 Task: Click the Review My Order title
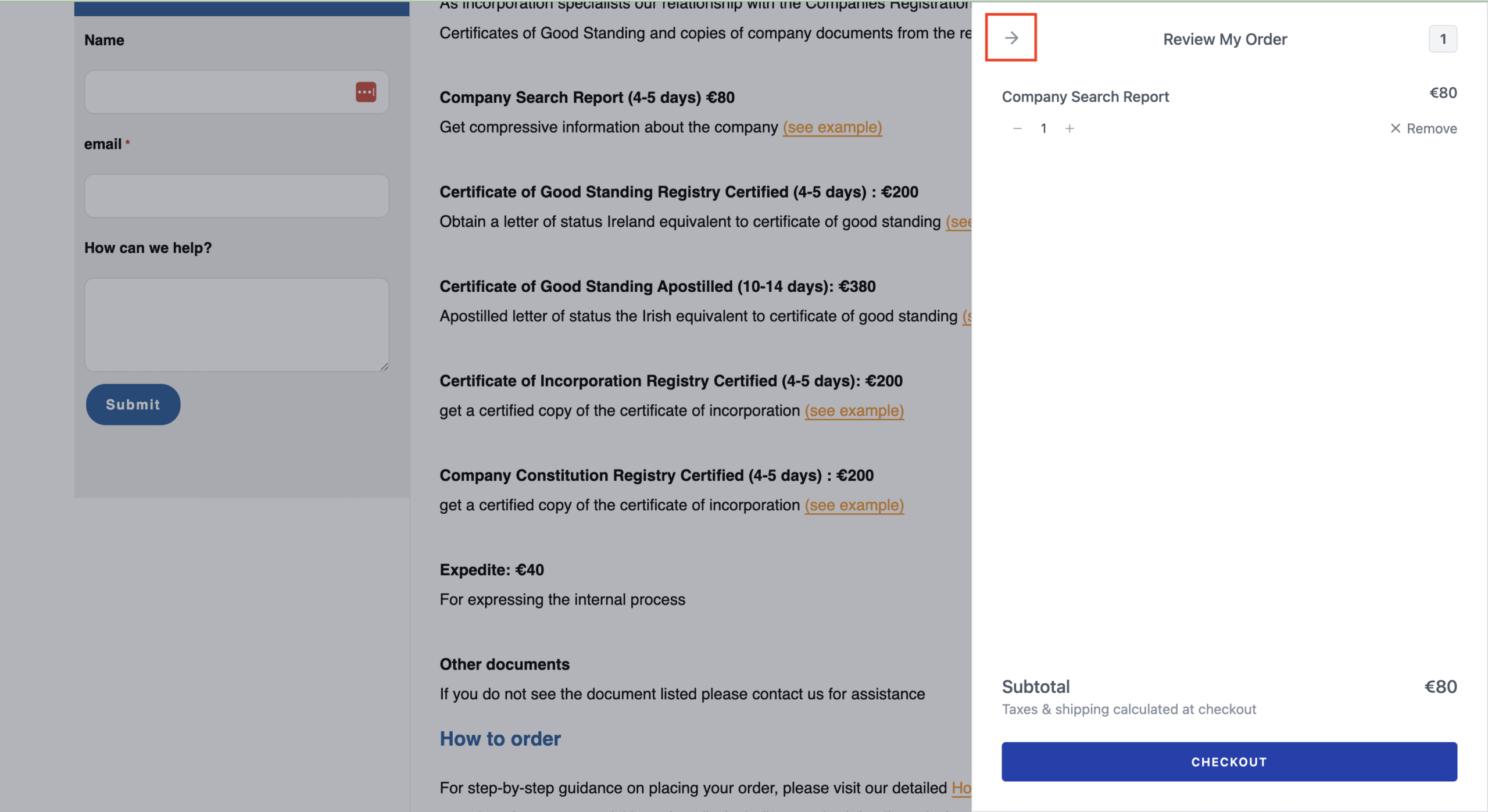click(1225, 39)
